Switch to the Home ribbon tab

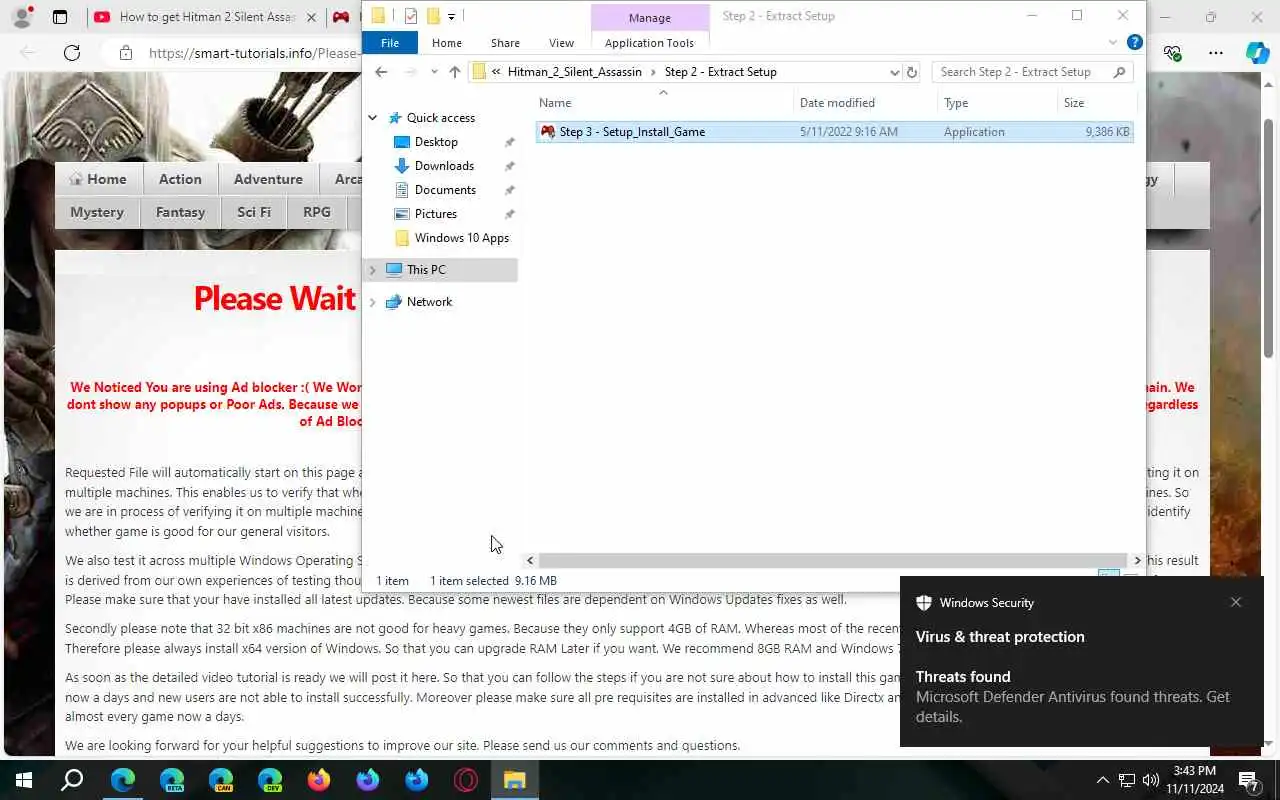[x=447, y=43]
